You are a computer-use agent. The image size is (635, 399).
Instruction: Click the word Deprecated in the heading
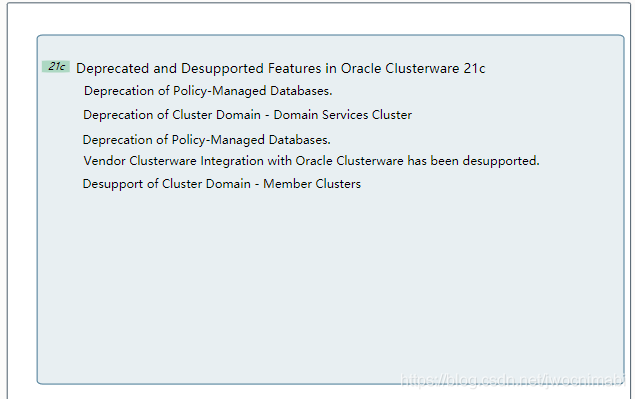[x=113, y=69]
